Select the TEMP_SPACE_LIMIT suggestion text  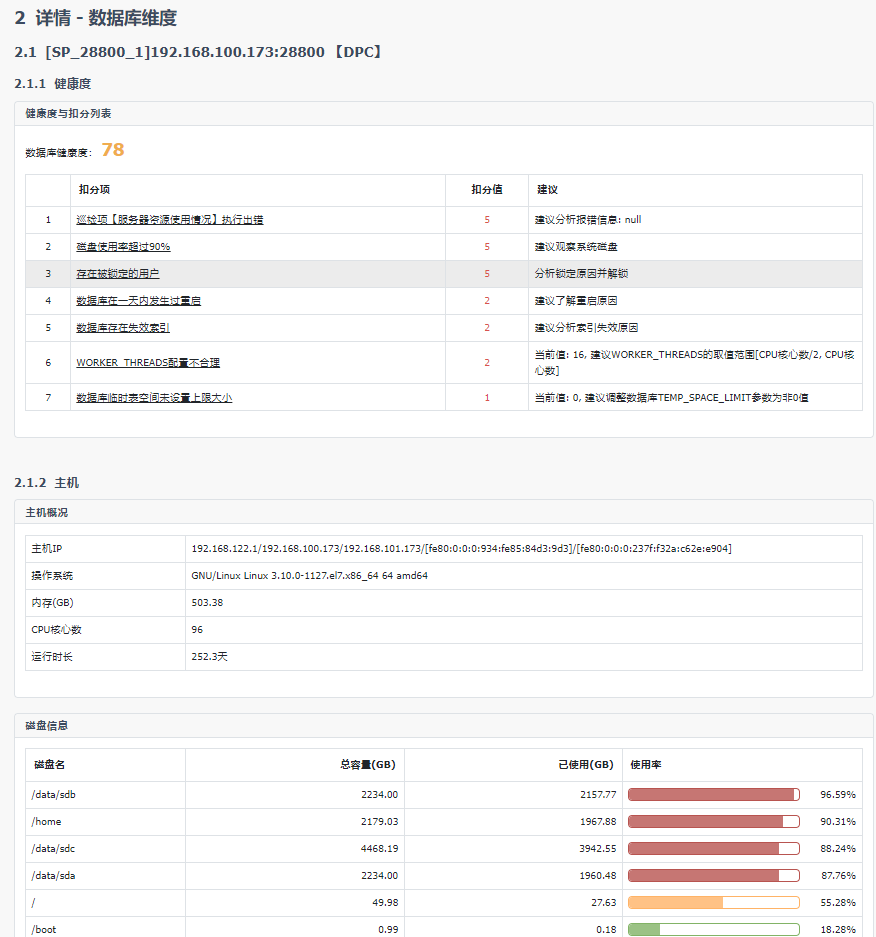672,397
